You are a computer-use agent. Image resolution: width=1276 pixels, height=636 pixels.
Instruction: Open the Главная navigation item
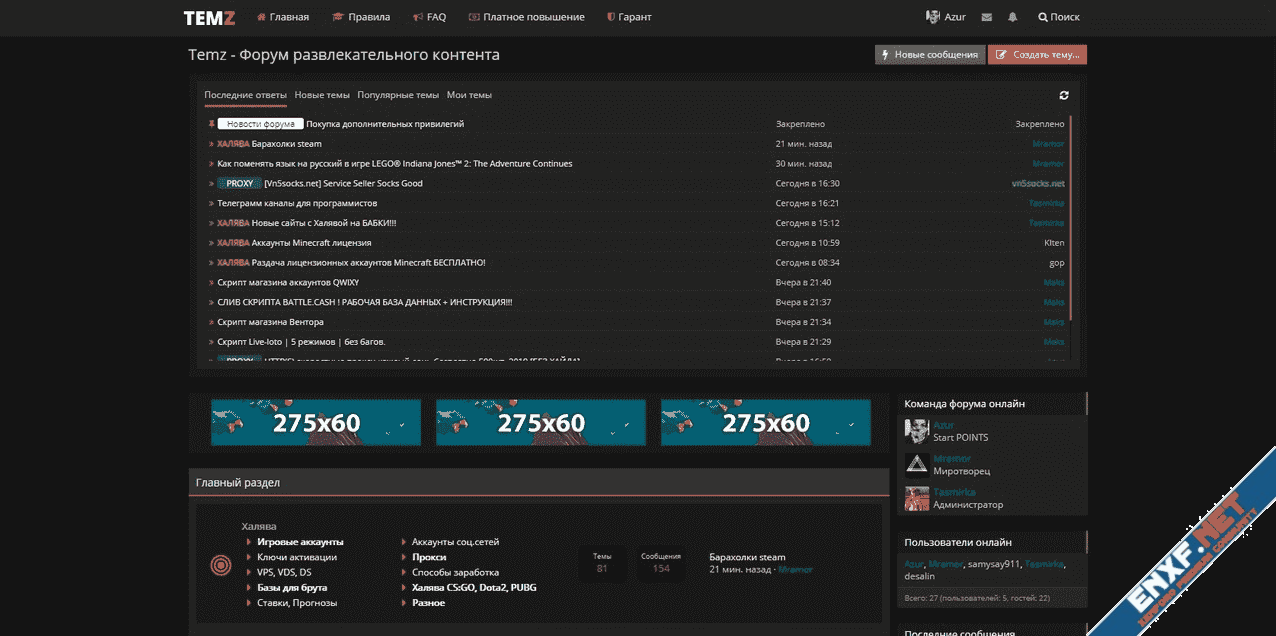pos(283,17)
